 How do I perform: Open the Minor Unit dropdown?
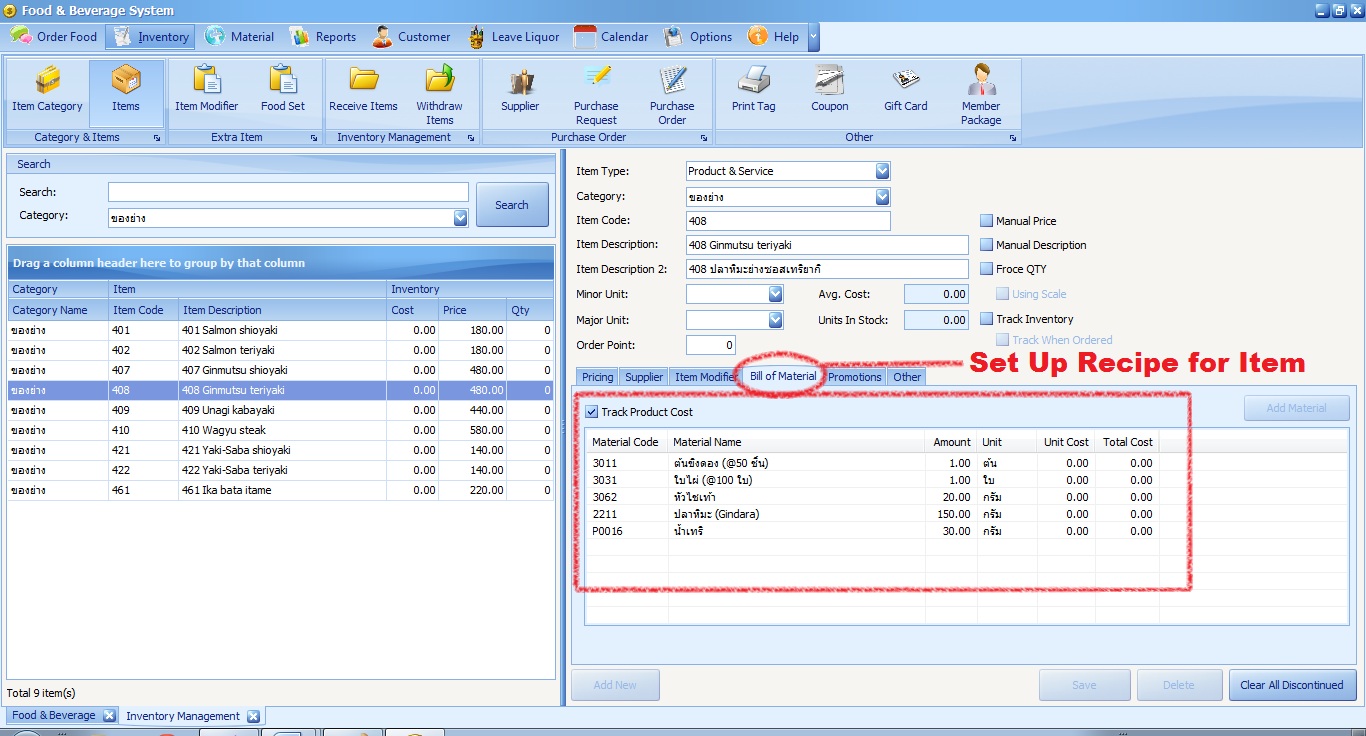click(x=776, y=294)
